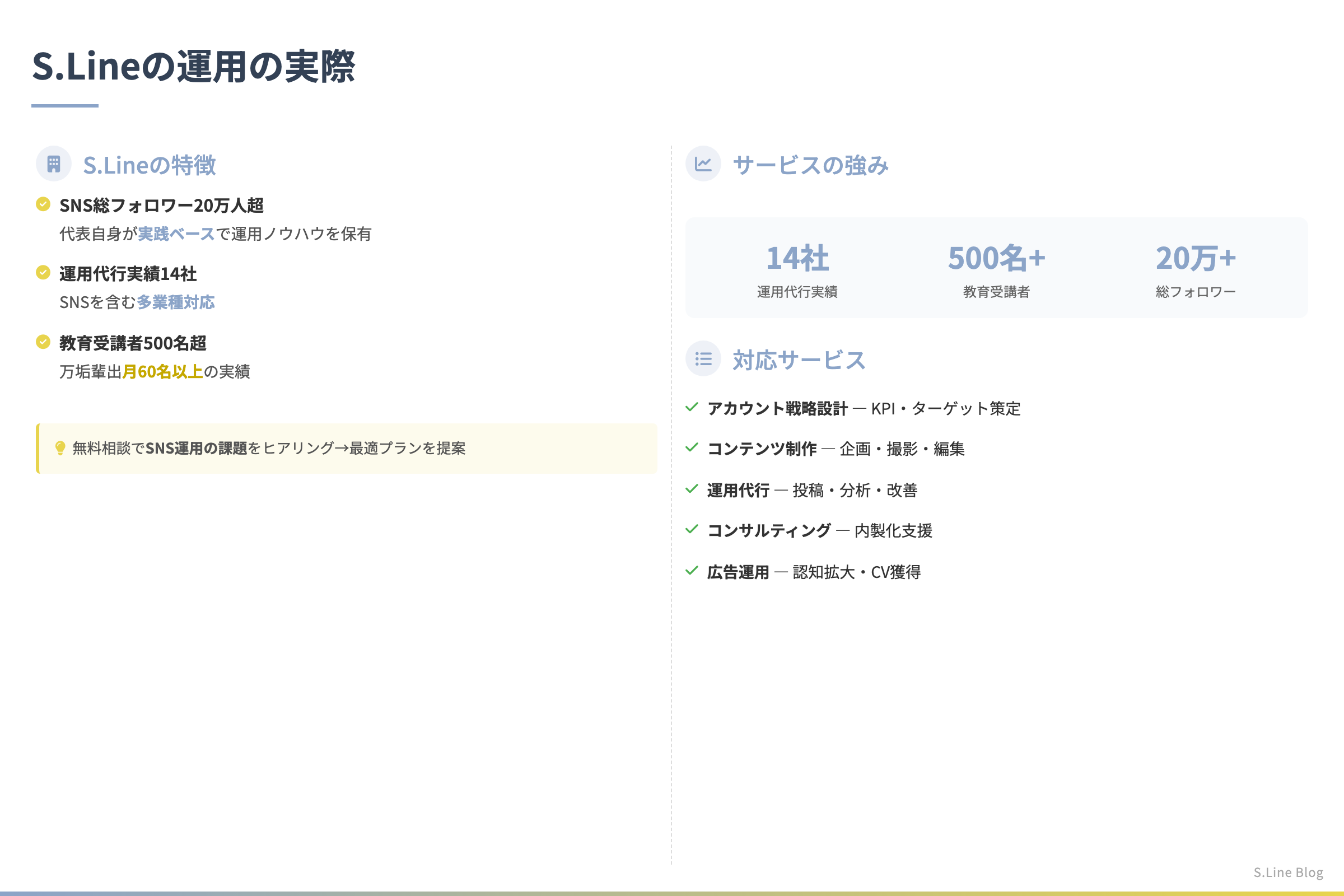The height and width of the screenshot is (896, 1344).
Task: Click the 投稿・分析・改善 description
Action: [856, 491]
